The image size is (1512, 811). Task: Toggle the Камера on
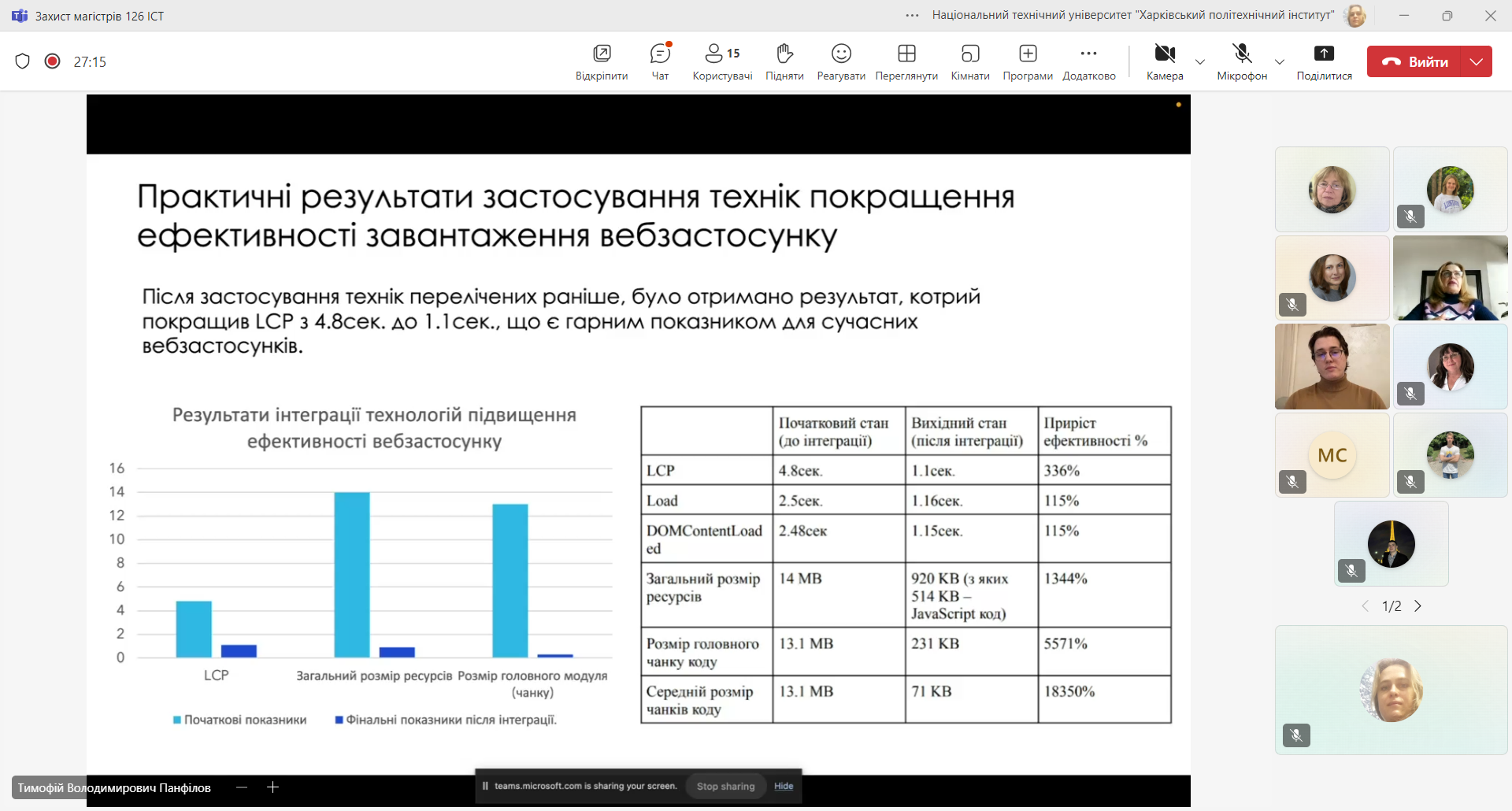click(1165, 61)
